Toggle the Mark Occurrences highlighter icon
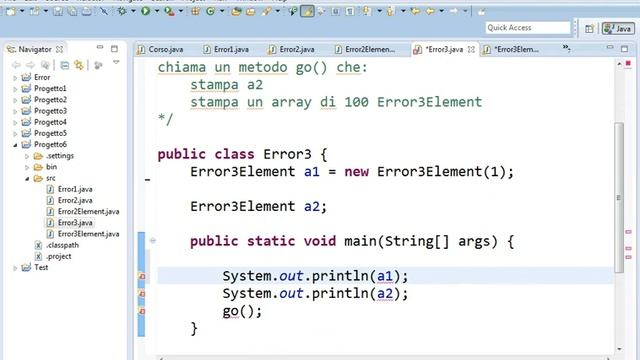The height and width of the screenshot is (360, 640). coord(307,11)
